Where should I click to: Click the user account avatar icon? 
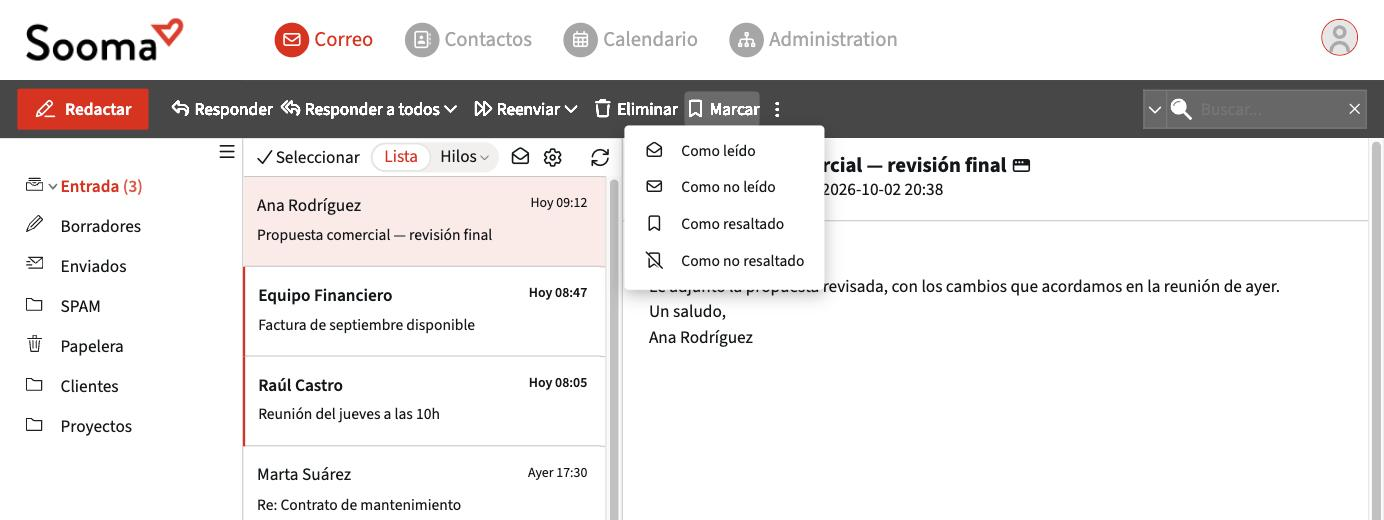click(1339, 38)
